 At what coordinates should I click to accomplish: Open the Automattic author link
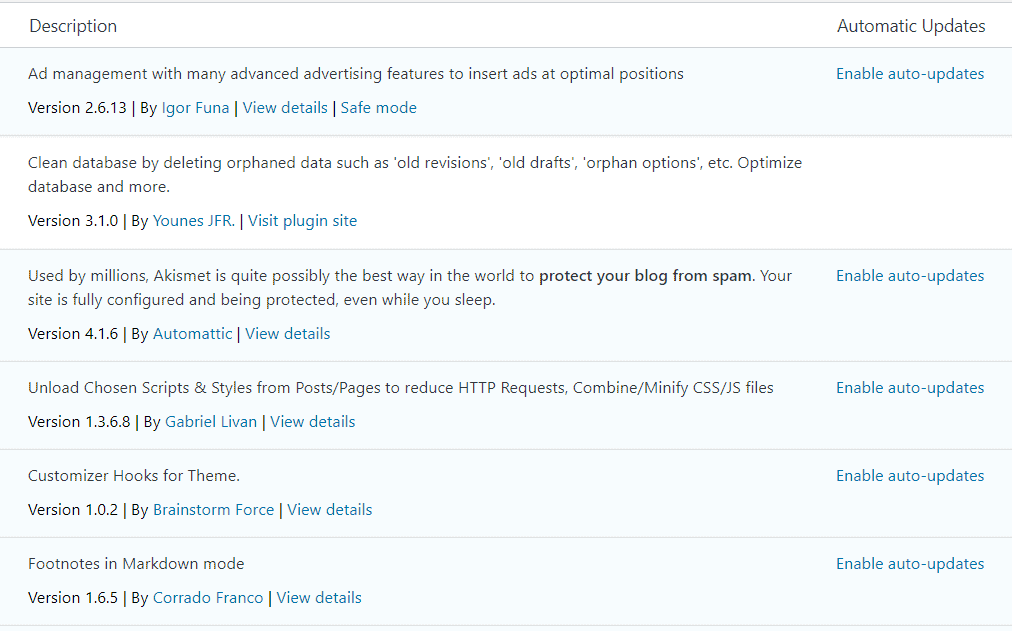pyautogui.click(x=192, y=334)
